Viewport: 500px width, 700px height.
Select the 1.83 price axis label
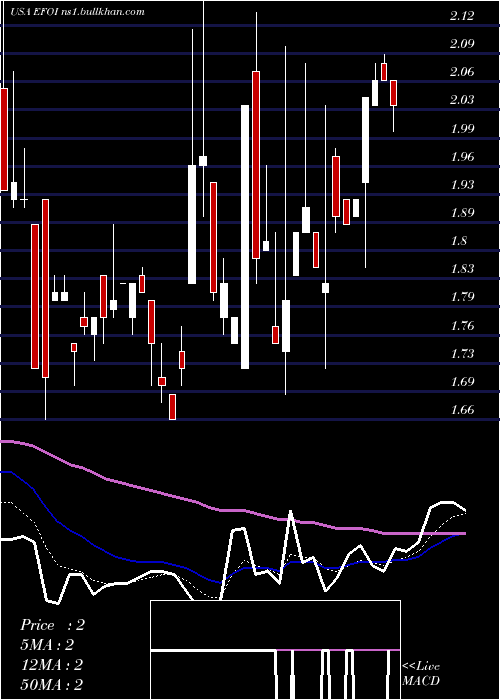(462, 269)
